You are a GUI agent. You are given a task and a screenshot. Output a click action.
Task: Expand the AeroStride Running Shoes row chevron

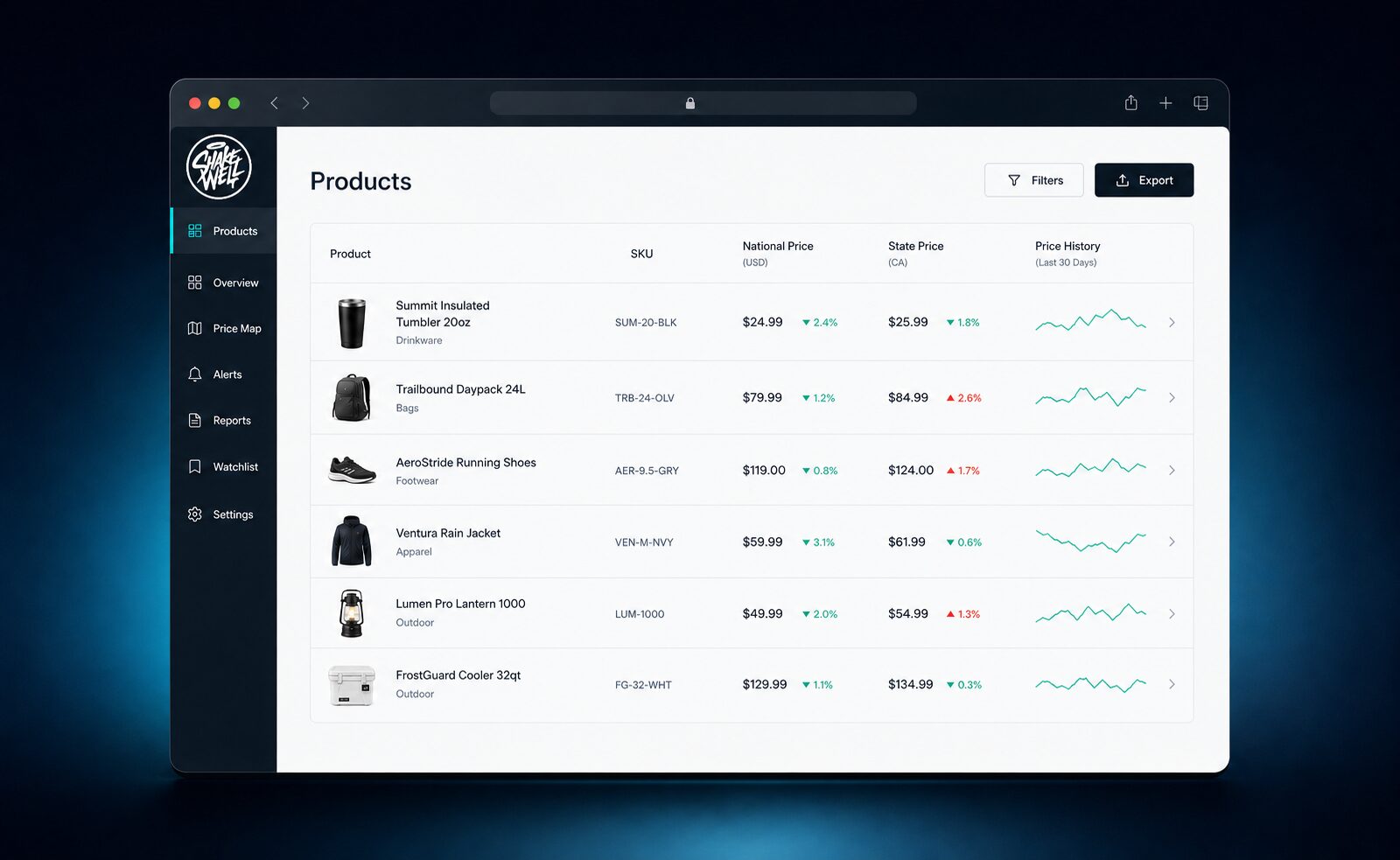tap(1172, 471)
